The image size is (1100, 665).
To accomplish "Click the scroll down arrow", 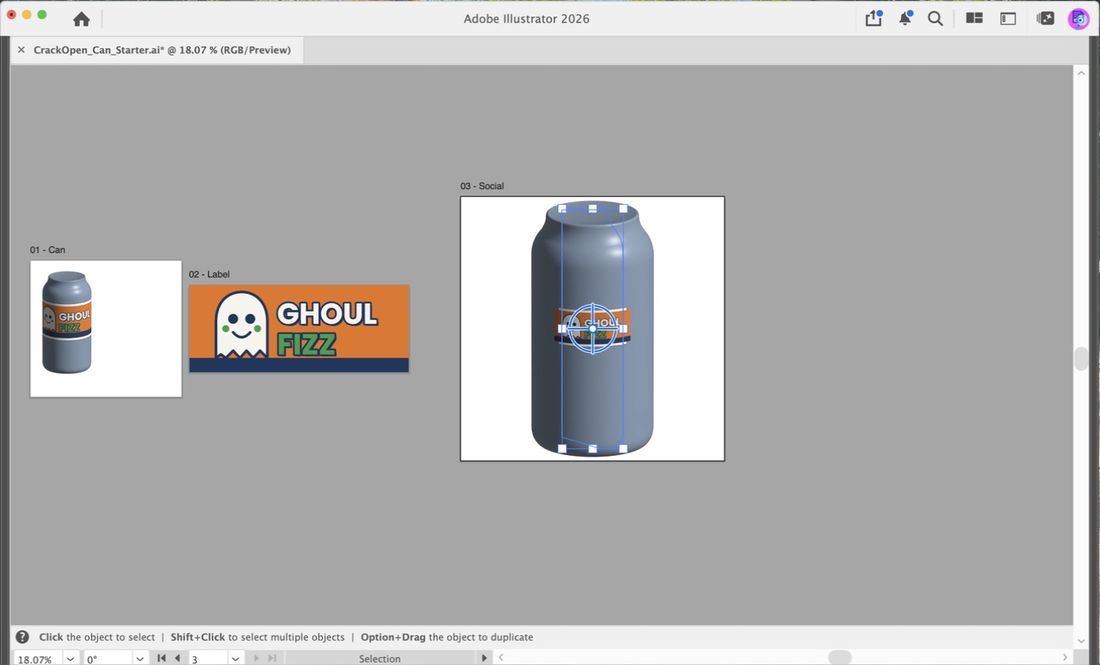I will [x=1081, y=640].
